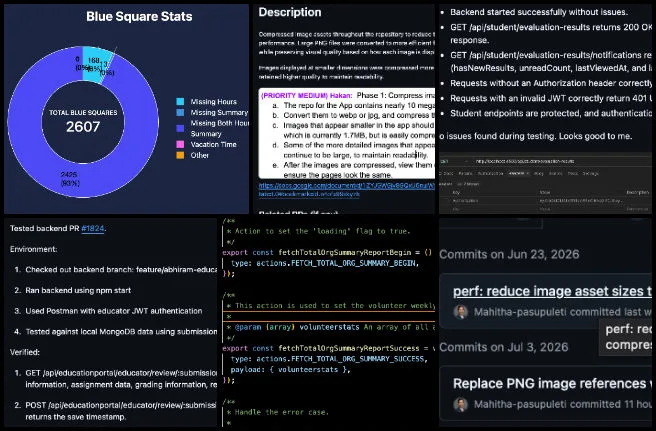The height and width of the screenshot is (431, 656).
Task: Click the orange Other legend swatch
Action: pos(180,155)
